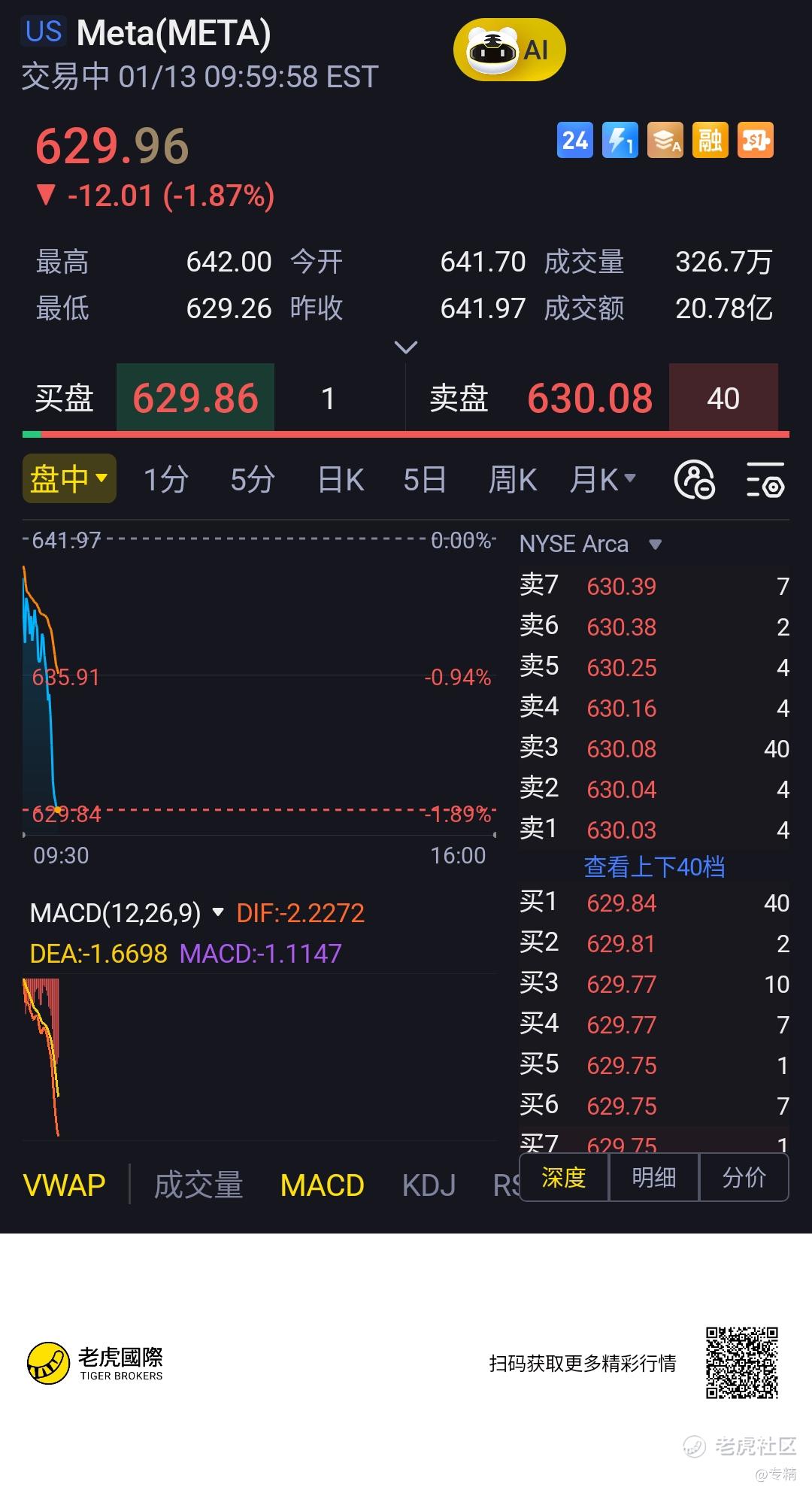Viewport: 812px width, 1493px height.
Task: Select the VWAP indicator
Action: 65,1185
